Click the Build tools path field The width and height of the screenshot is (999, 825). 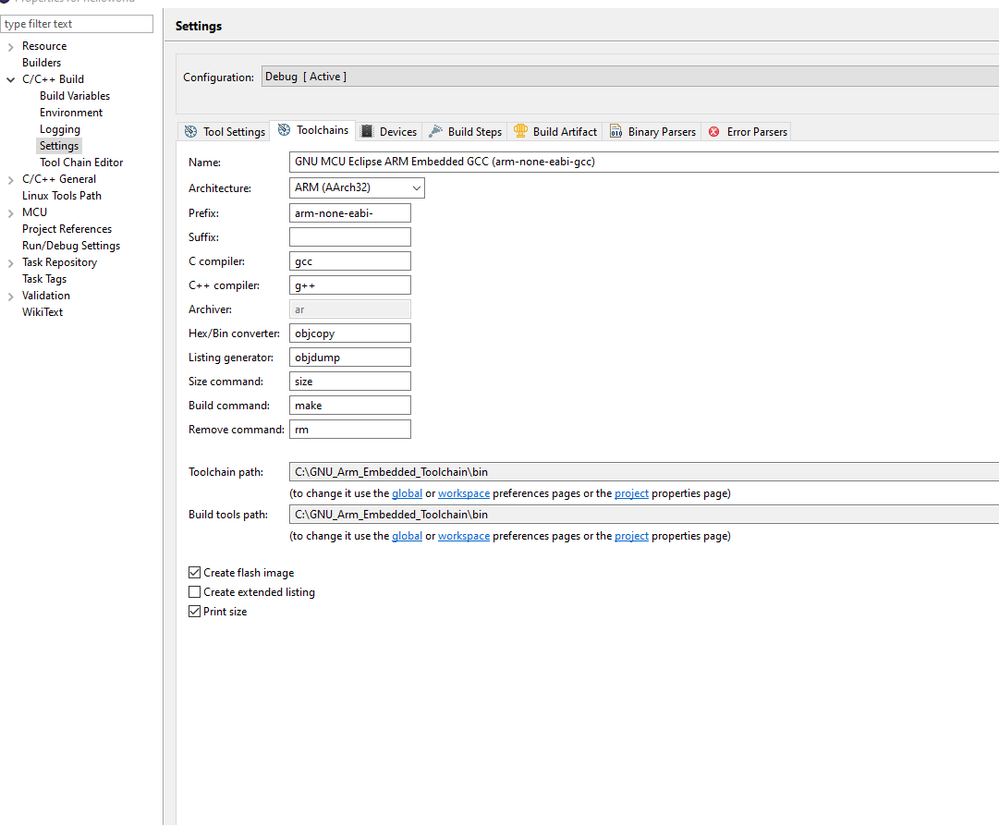[643, 515]
